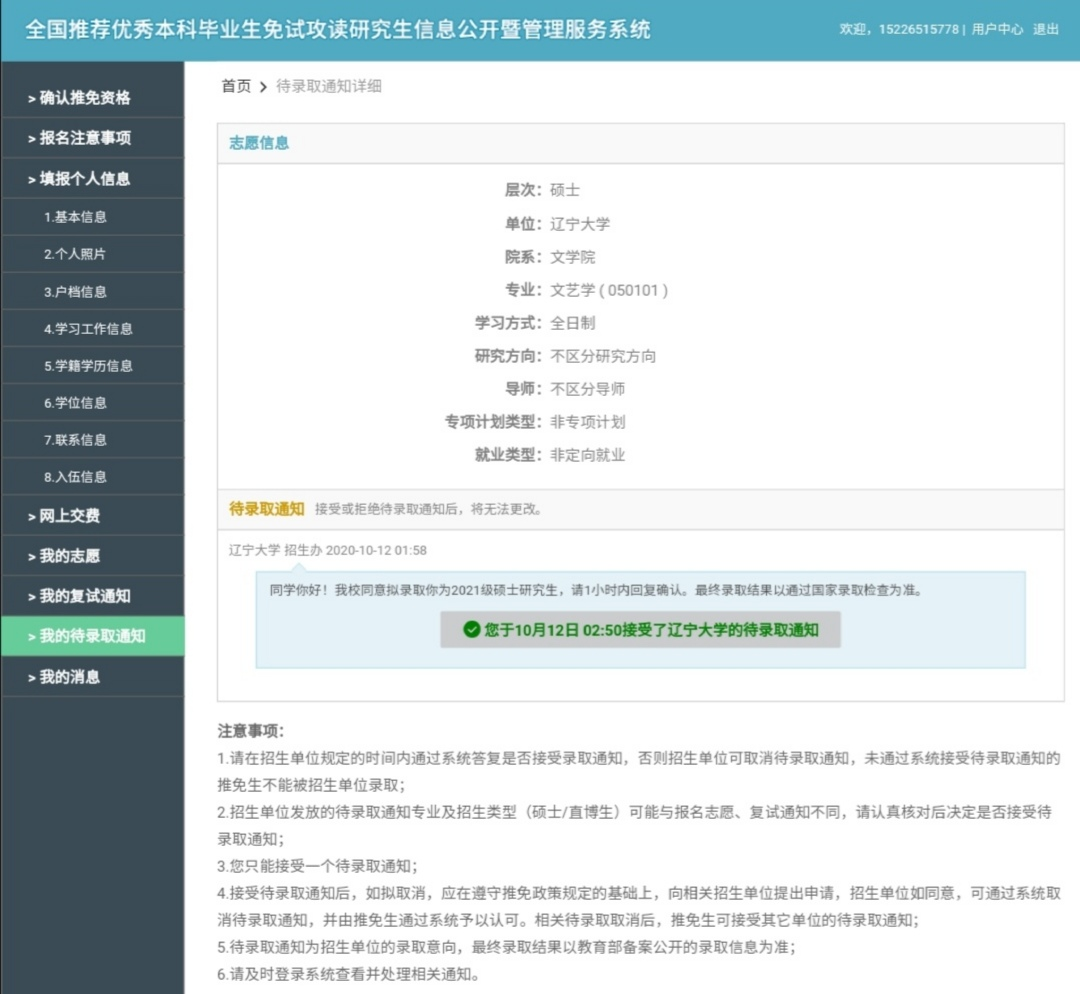Open 5.学籍学历信息 submenu item
The height and width of the screenshot is (994, 1080).
88,366
